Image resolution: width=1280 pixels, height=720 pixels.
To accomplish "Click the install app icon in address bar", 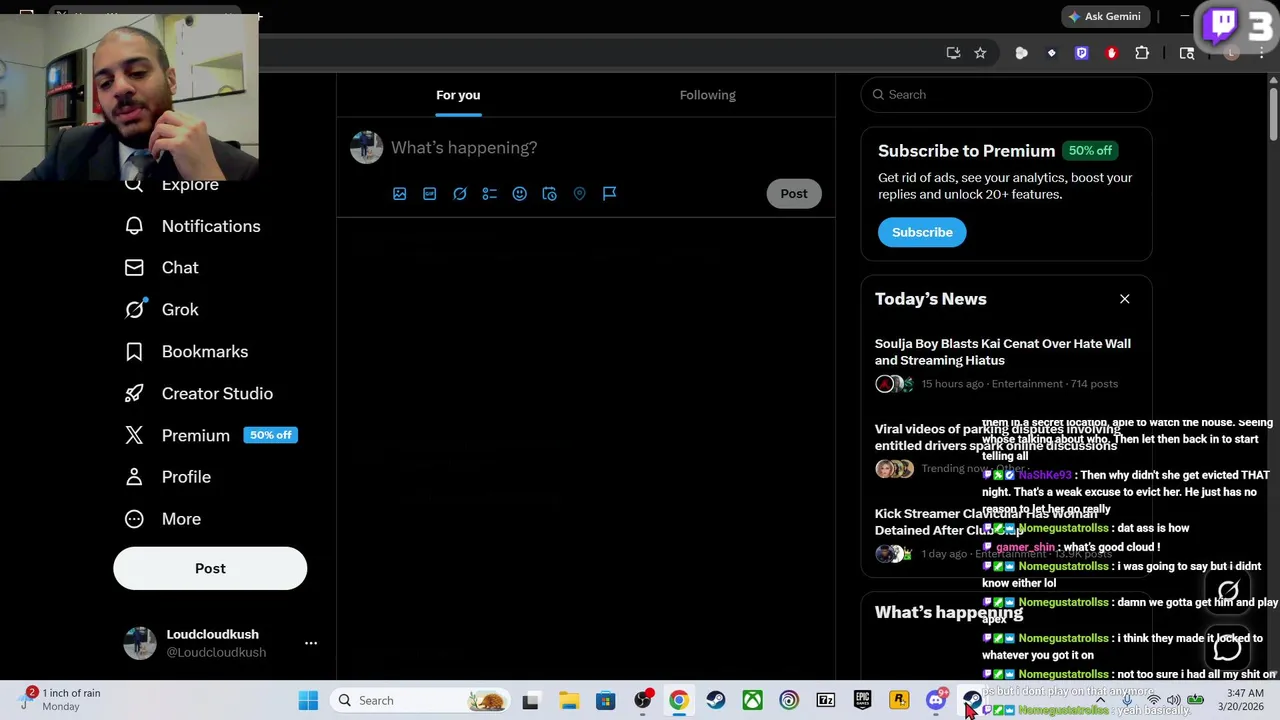I will [953, 53].
